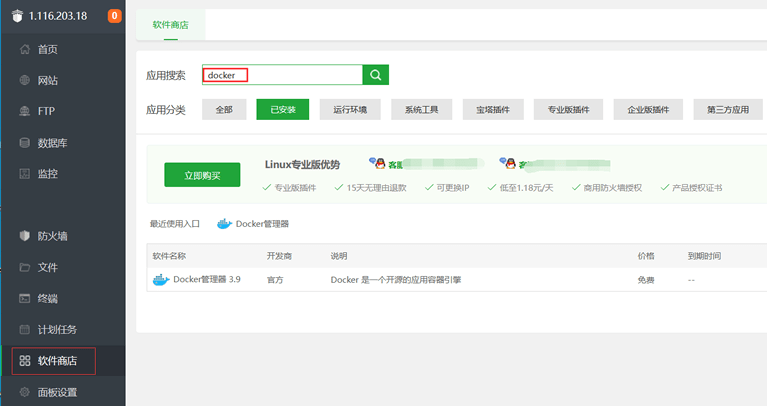This screenshot has width=767, height=406.
Task: Filter by 已安装 category
Action: tap(283, 110)
